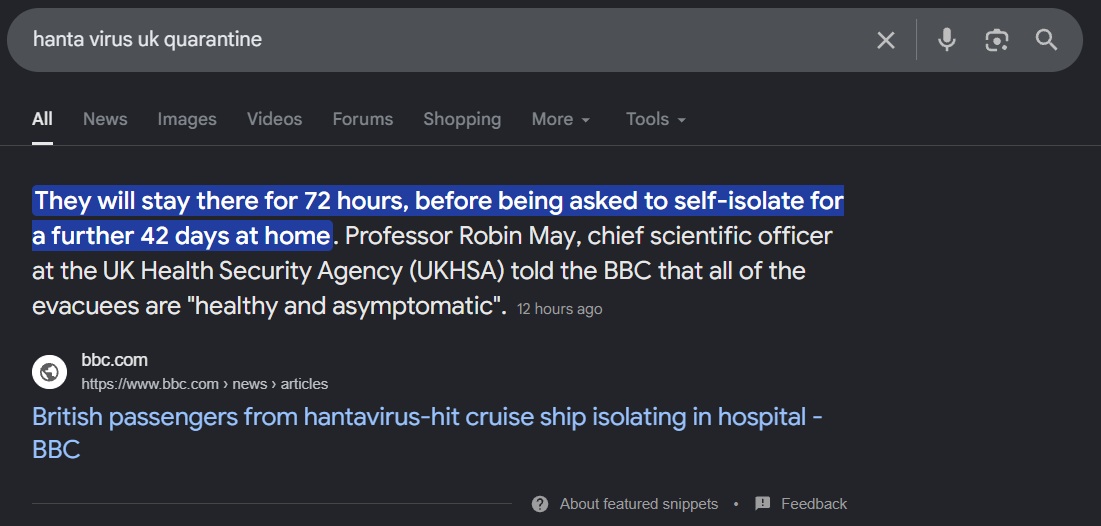
Task: Switch to the Images tab
Action: coord(187,119)
